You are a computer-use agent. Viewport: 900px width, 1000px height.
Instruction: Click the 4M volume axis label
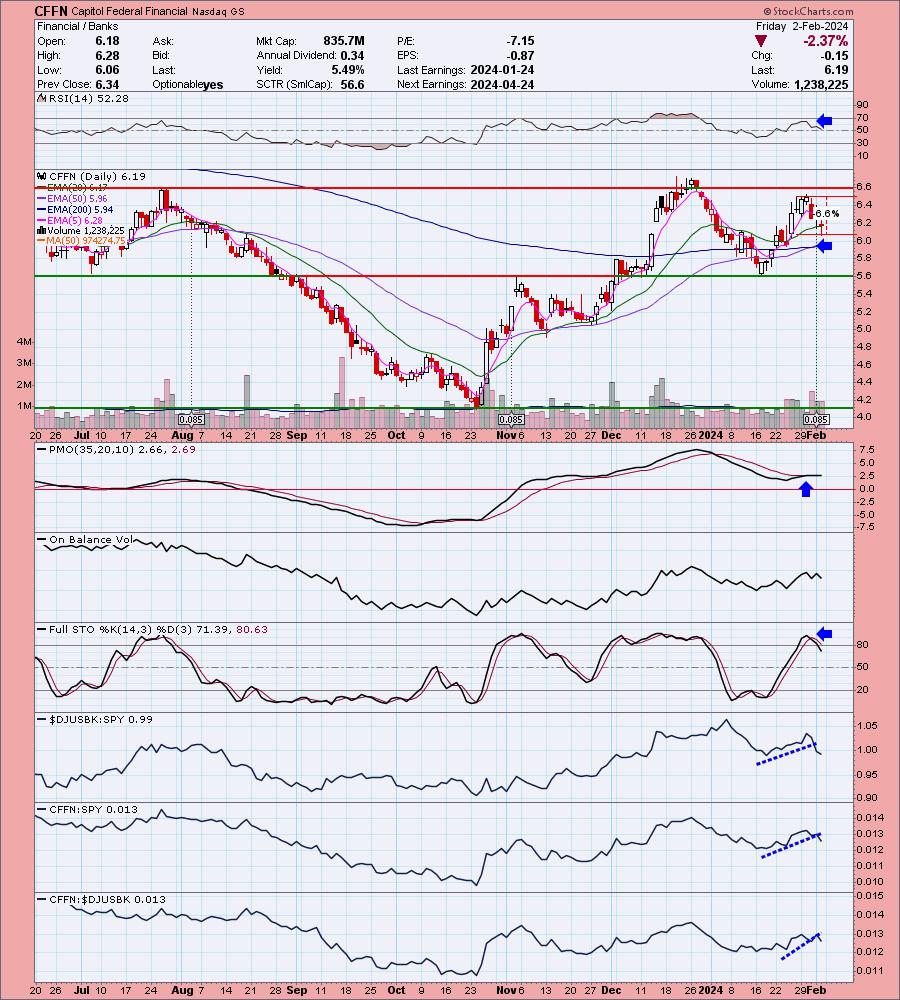pos(24,342)
